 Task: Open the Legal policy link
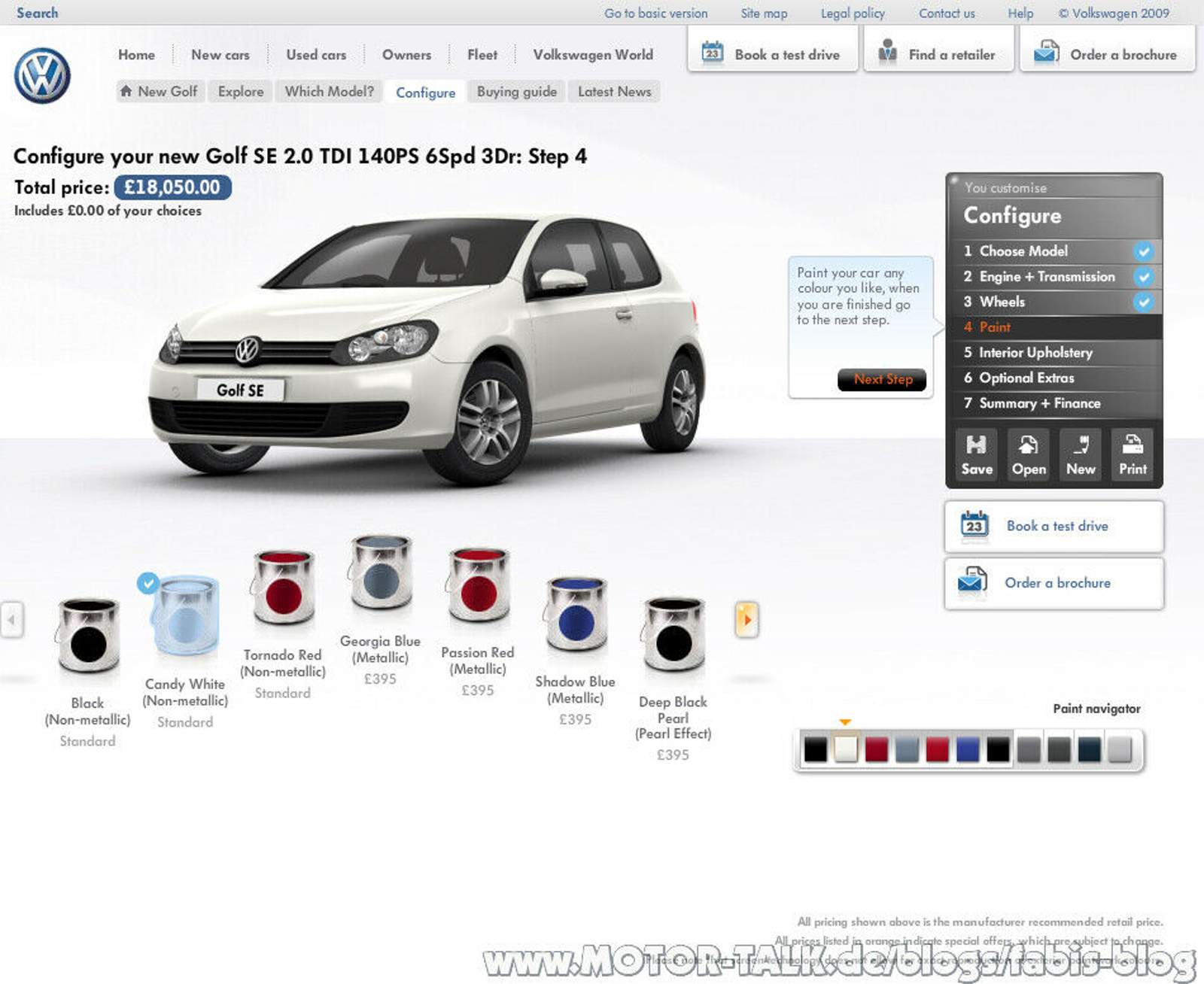(x=853, y=13)
